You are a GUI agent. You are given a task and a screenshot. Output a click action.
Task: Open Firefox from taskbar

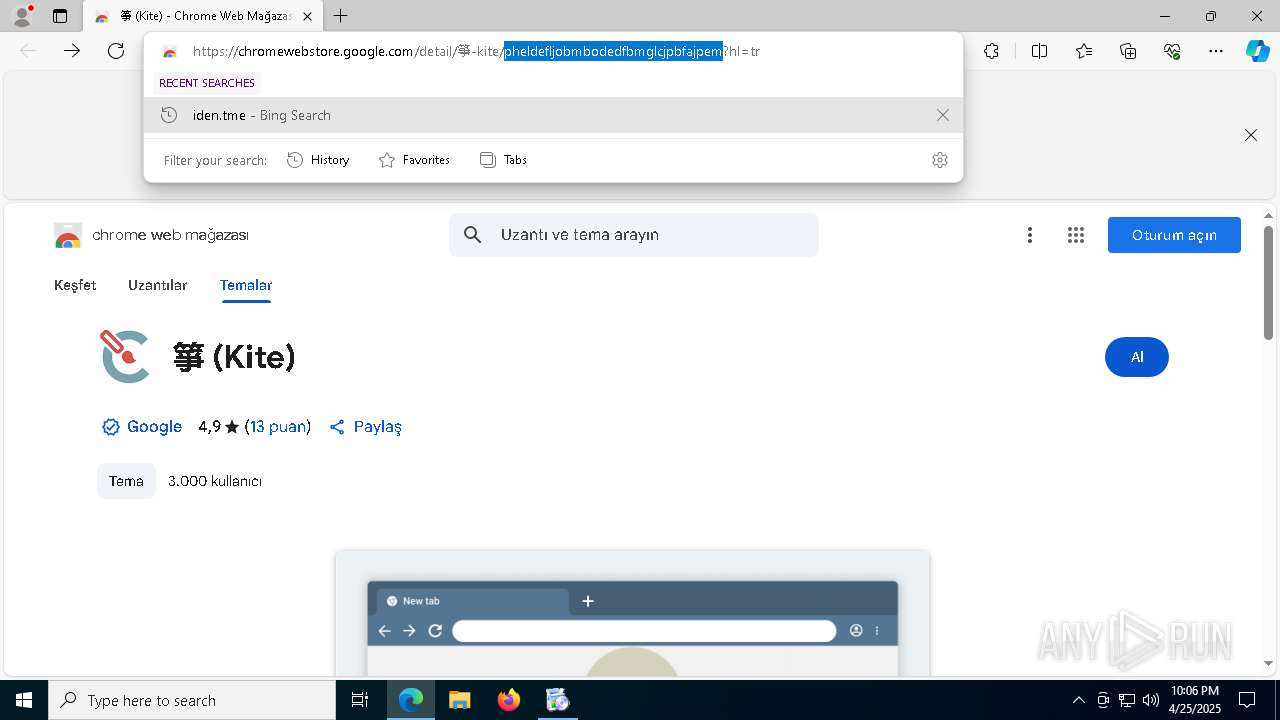click(508, 700)
